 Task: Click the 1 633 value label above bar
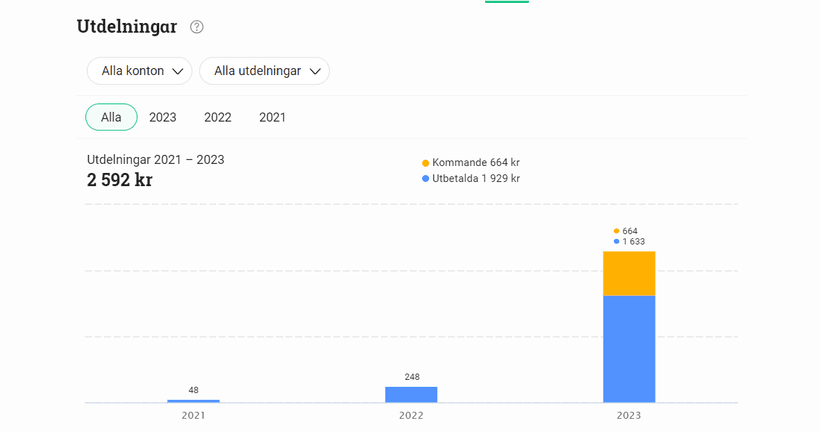point(633,242)
